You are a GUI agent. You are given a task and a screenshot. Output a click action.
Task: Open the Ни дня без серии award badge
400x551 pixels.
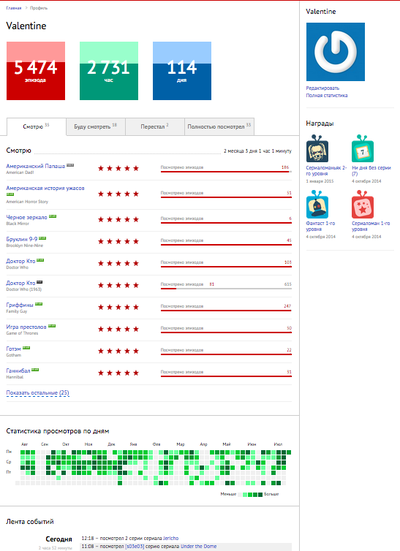(362, 148)
